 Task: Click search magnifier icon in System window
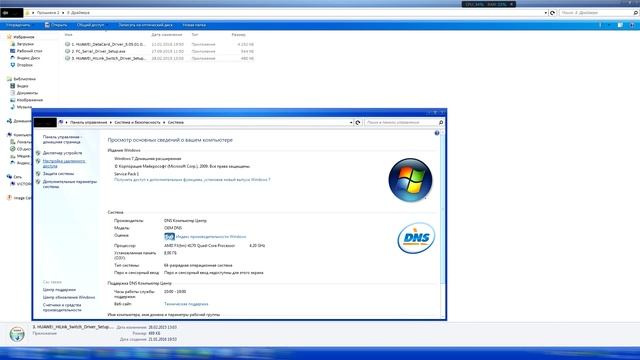(x=441, y=122)
